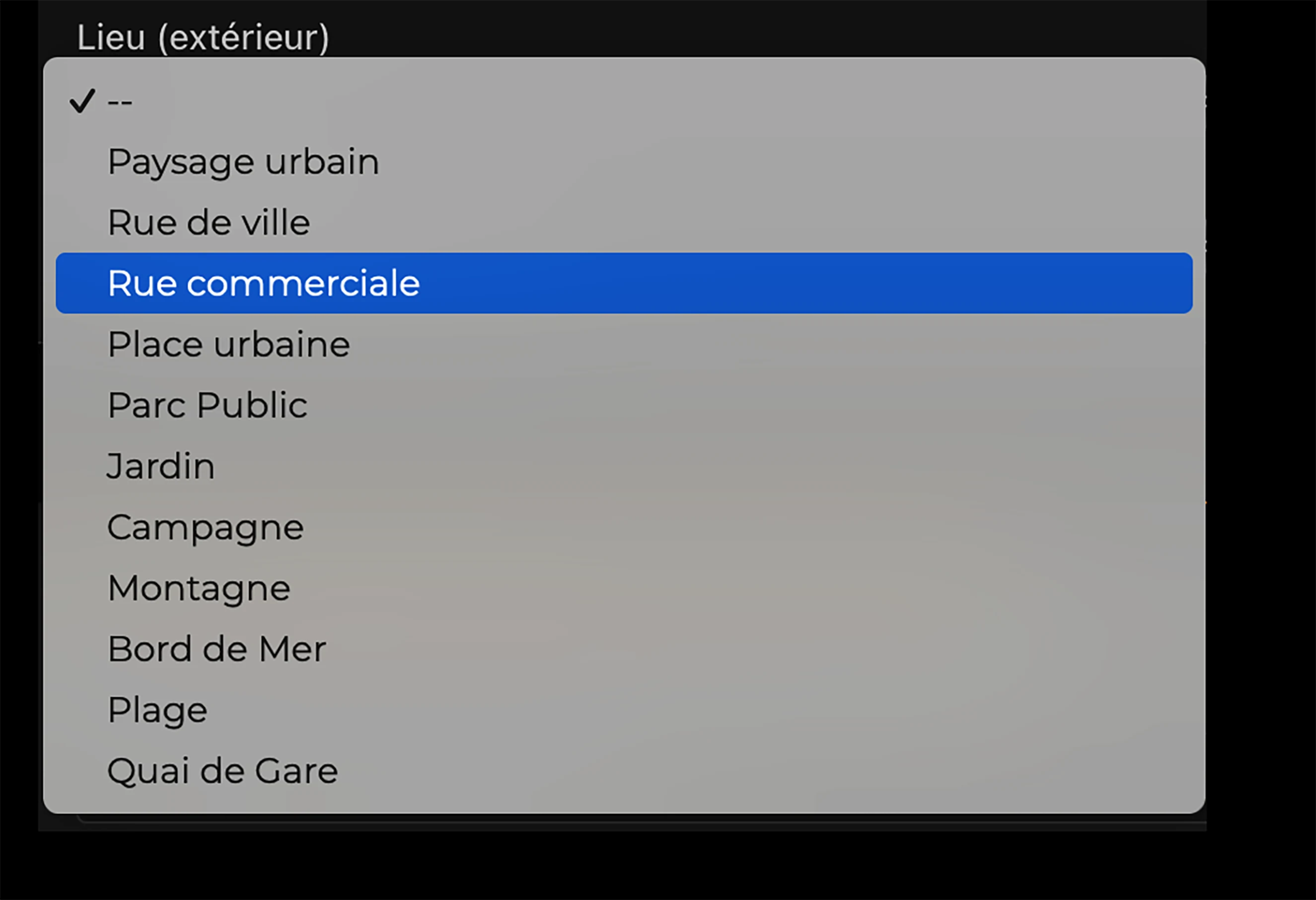
Task: Click the checkmark beside the "--" entry
Action: pyautogui.click(x=82, y=101)
